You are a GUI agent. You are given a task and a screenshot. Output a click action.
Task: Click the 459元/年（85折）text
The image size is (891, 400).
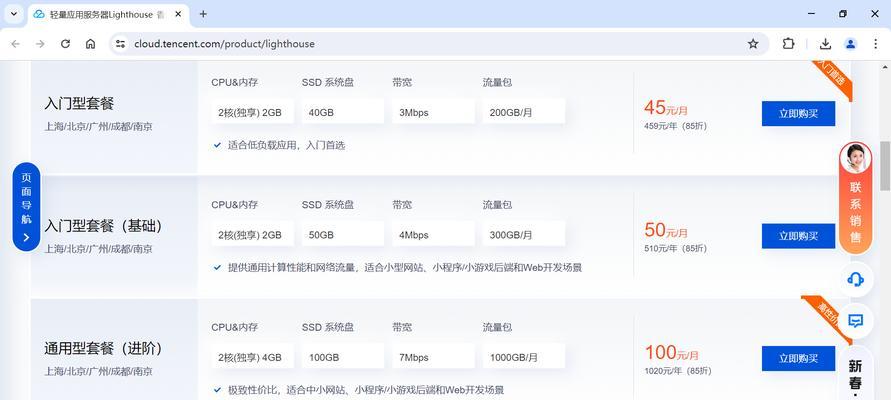click(676, 126)
